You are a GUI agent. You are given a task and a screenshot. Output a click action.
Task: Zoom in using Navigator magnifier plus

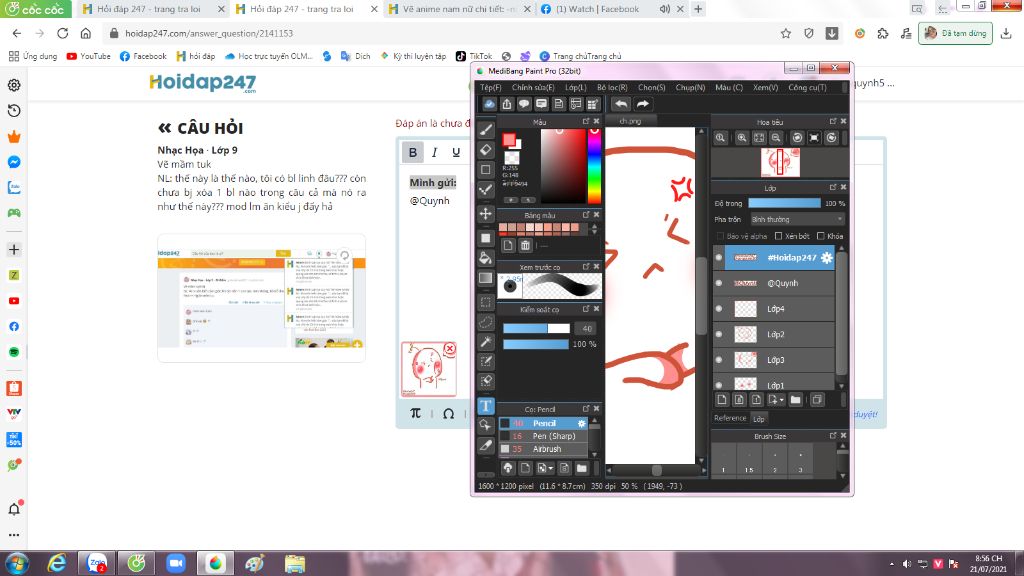click(742, 138)
